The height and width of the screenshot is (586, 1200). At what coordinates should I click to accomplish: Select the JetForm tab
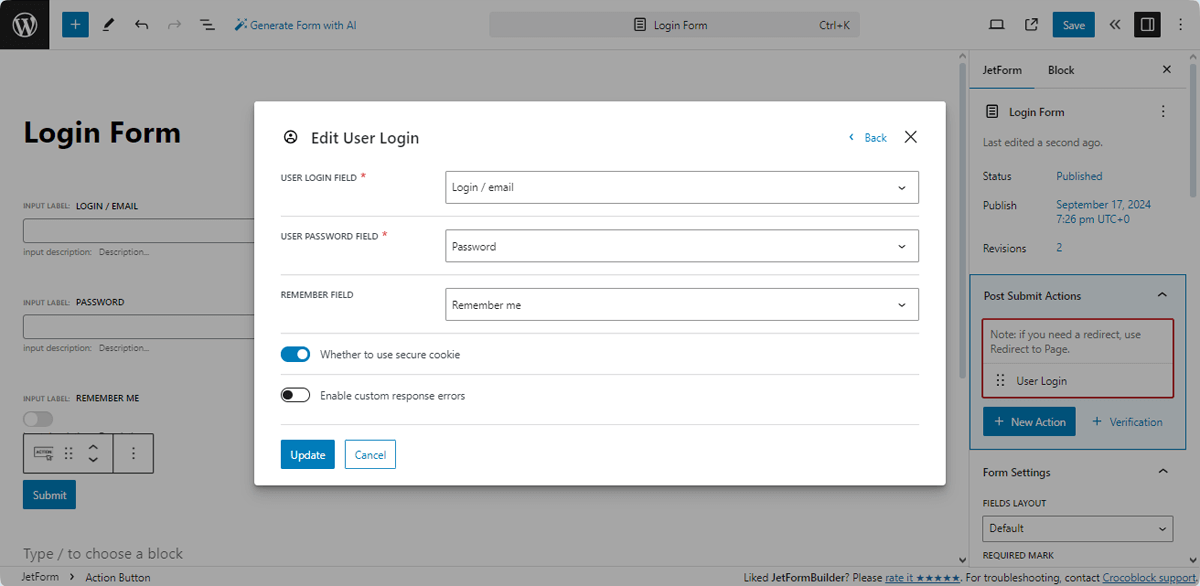tap(1002, 70)
